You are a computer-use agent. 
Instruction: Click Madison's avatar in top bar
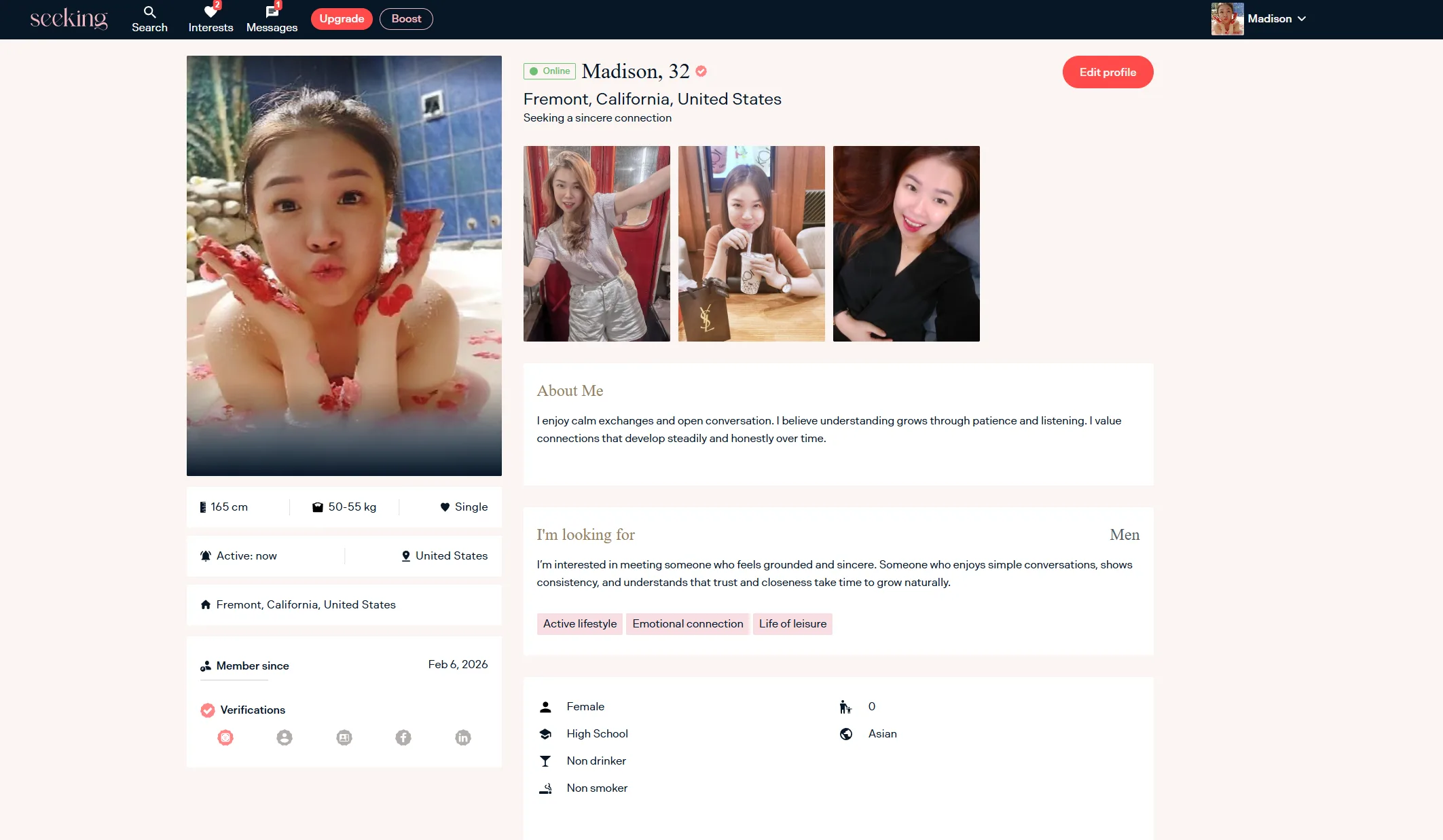coord(1227,19)
